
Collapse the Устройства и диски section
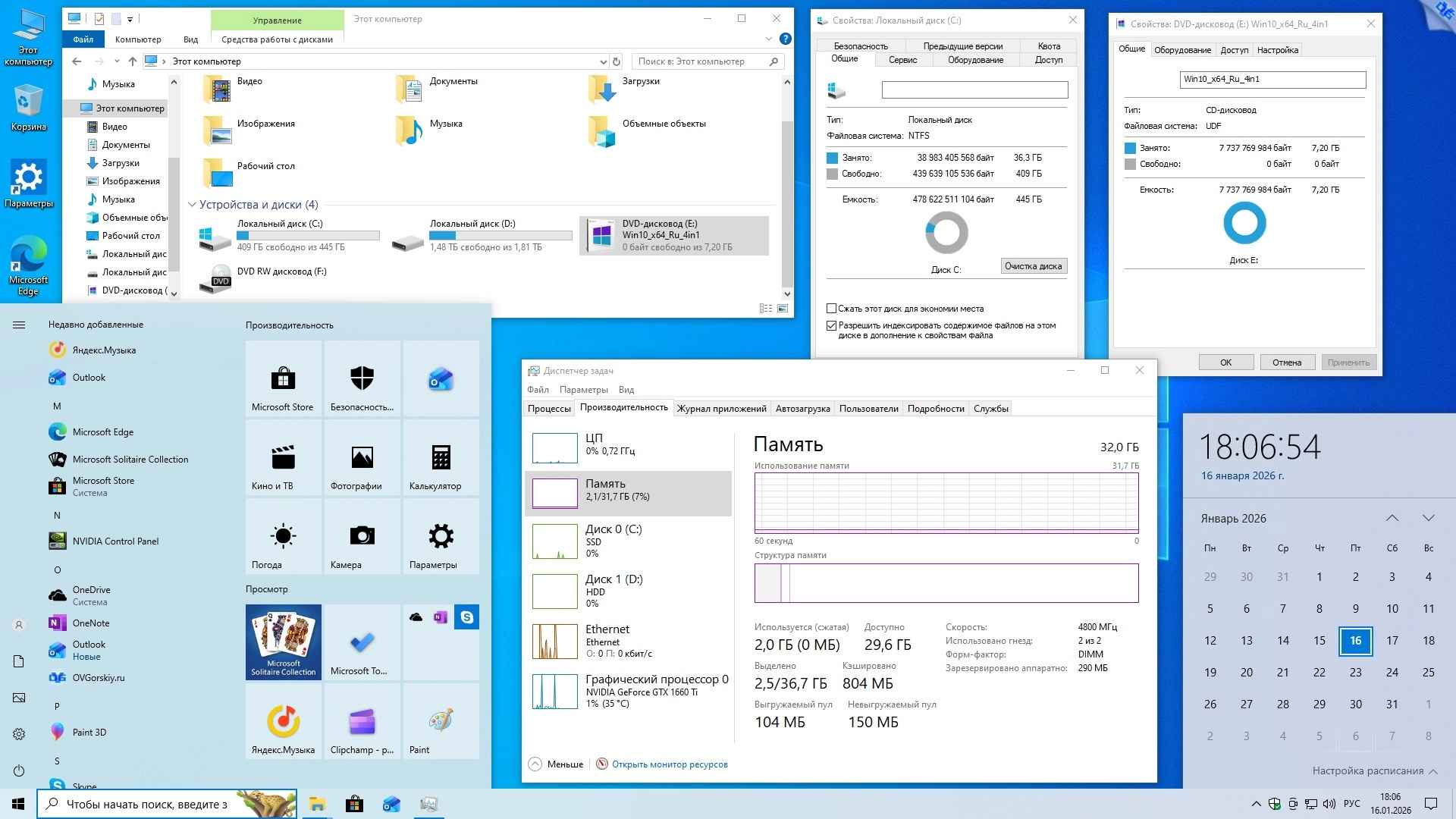192,205
